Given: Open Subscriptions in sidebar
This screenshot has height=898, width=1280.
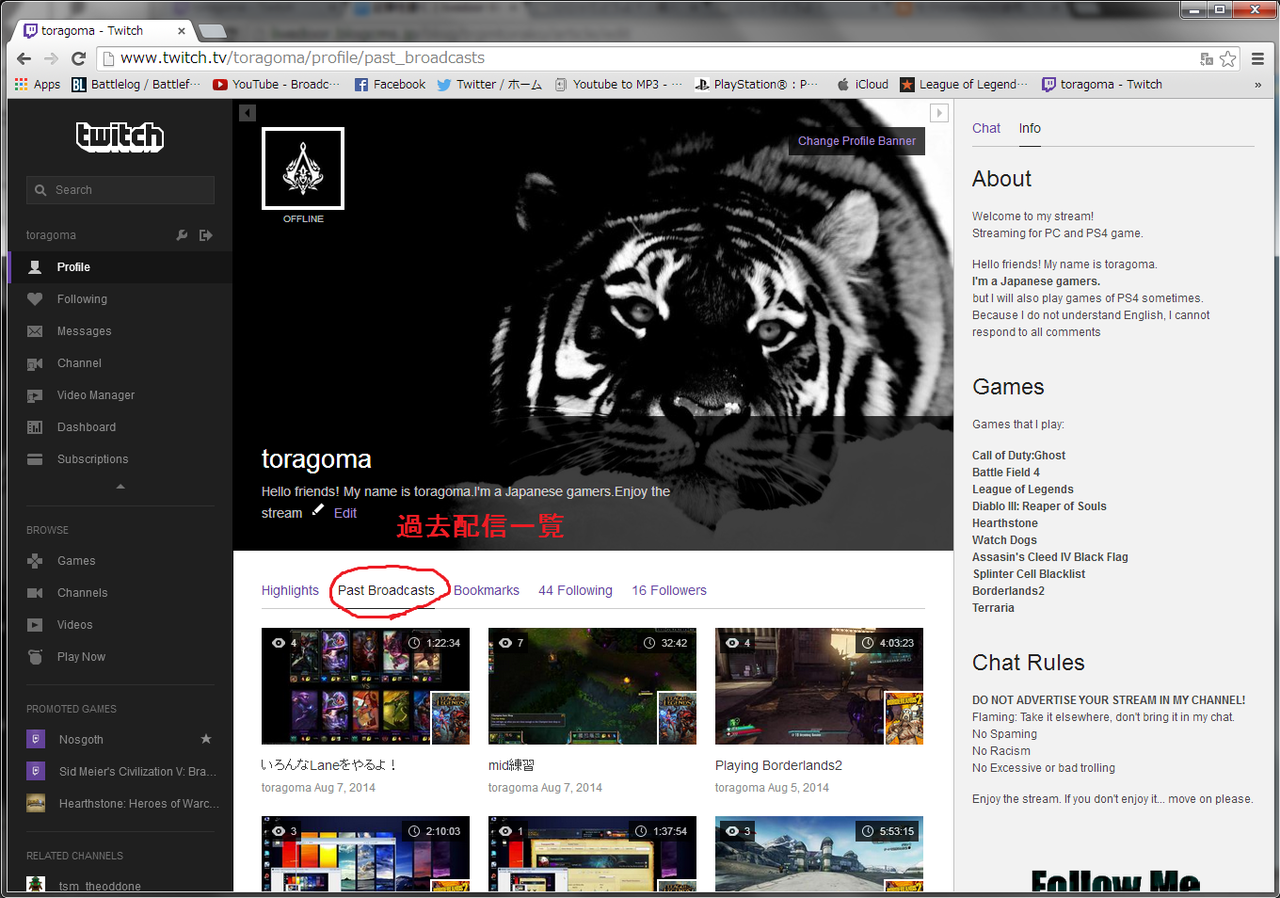Looking at the screenshot, I should coord(120,459).
